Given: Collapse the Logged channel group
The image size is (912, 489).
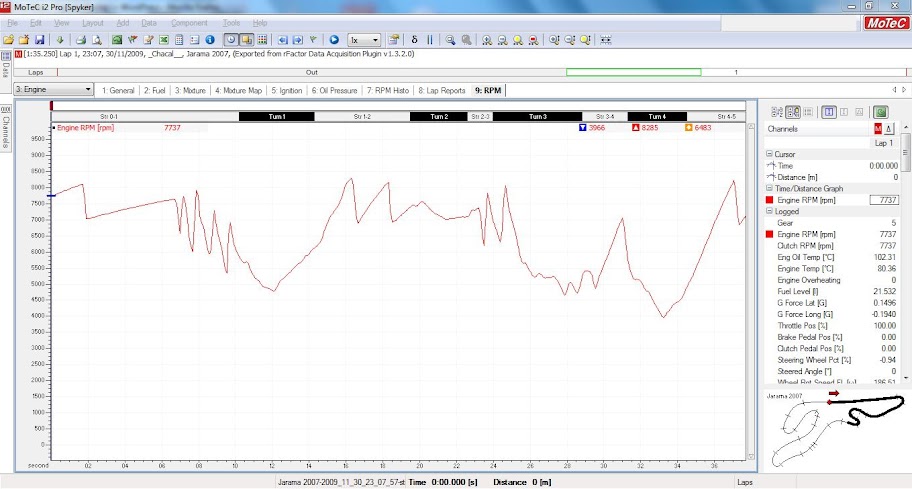Looking at the screenshot, I should tap(769, 211).
